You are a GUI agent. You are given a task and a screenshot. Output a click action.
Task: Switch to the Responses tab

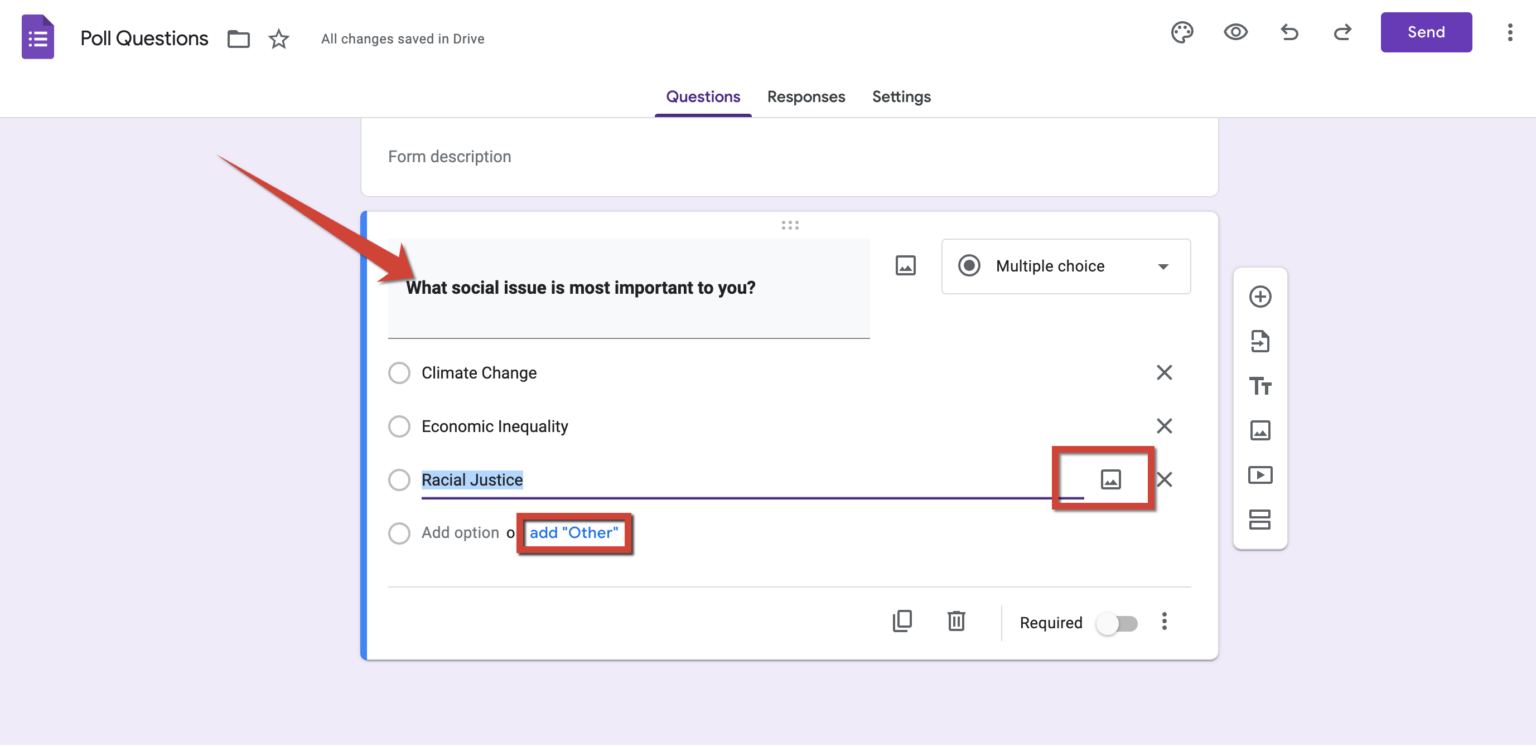coord(806,96)
